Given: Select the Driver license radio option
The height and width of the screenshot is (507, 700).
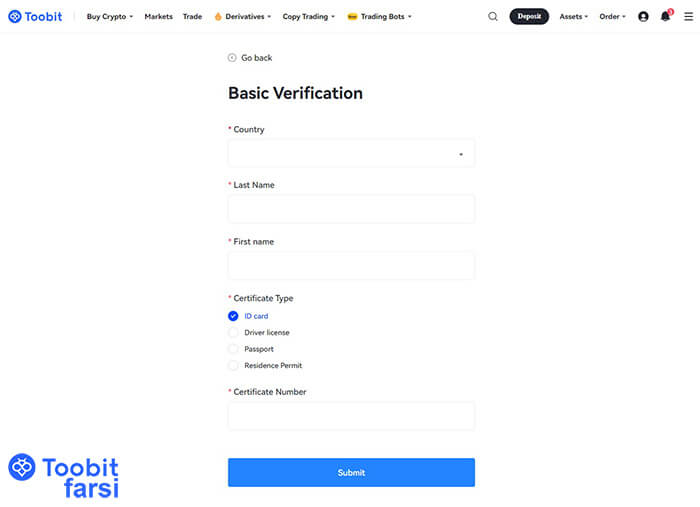Looking at the screenshot, I should click(x=234, y=332).
